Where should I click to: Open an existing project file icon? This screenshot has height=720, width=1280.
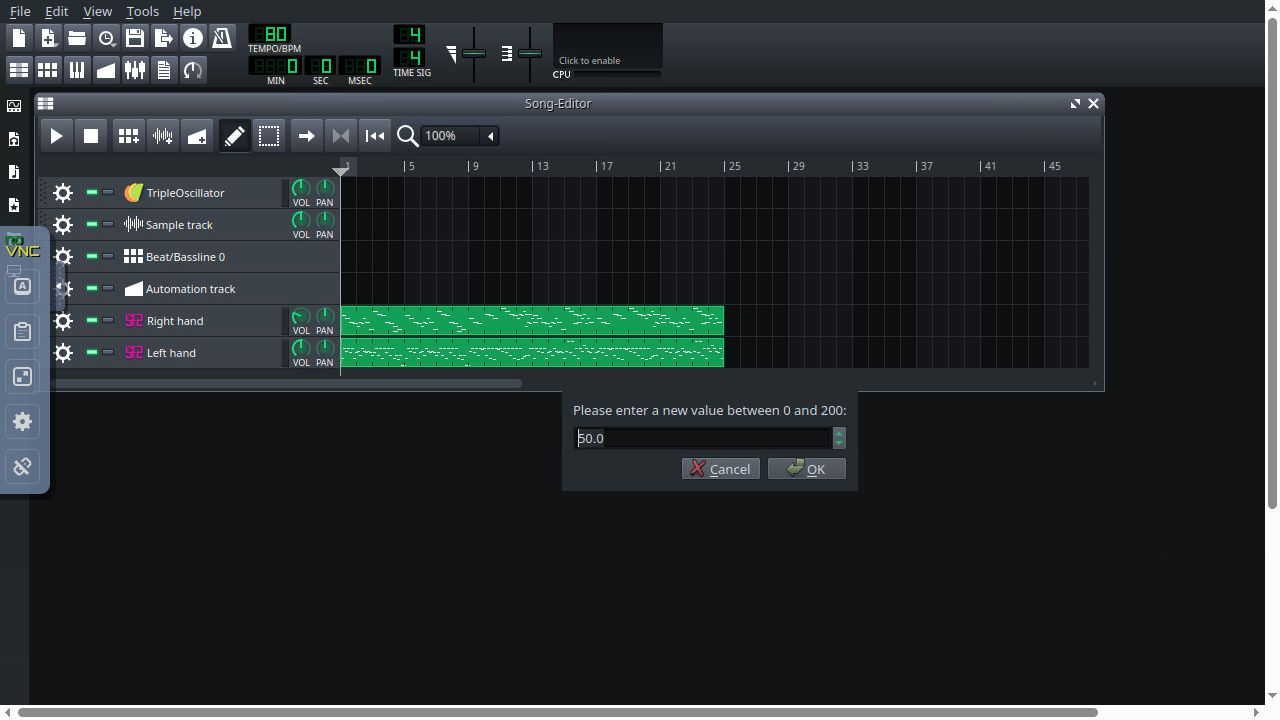pyautogui.click(x=77, y=38)
